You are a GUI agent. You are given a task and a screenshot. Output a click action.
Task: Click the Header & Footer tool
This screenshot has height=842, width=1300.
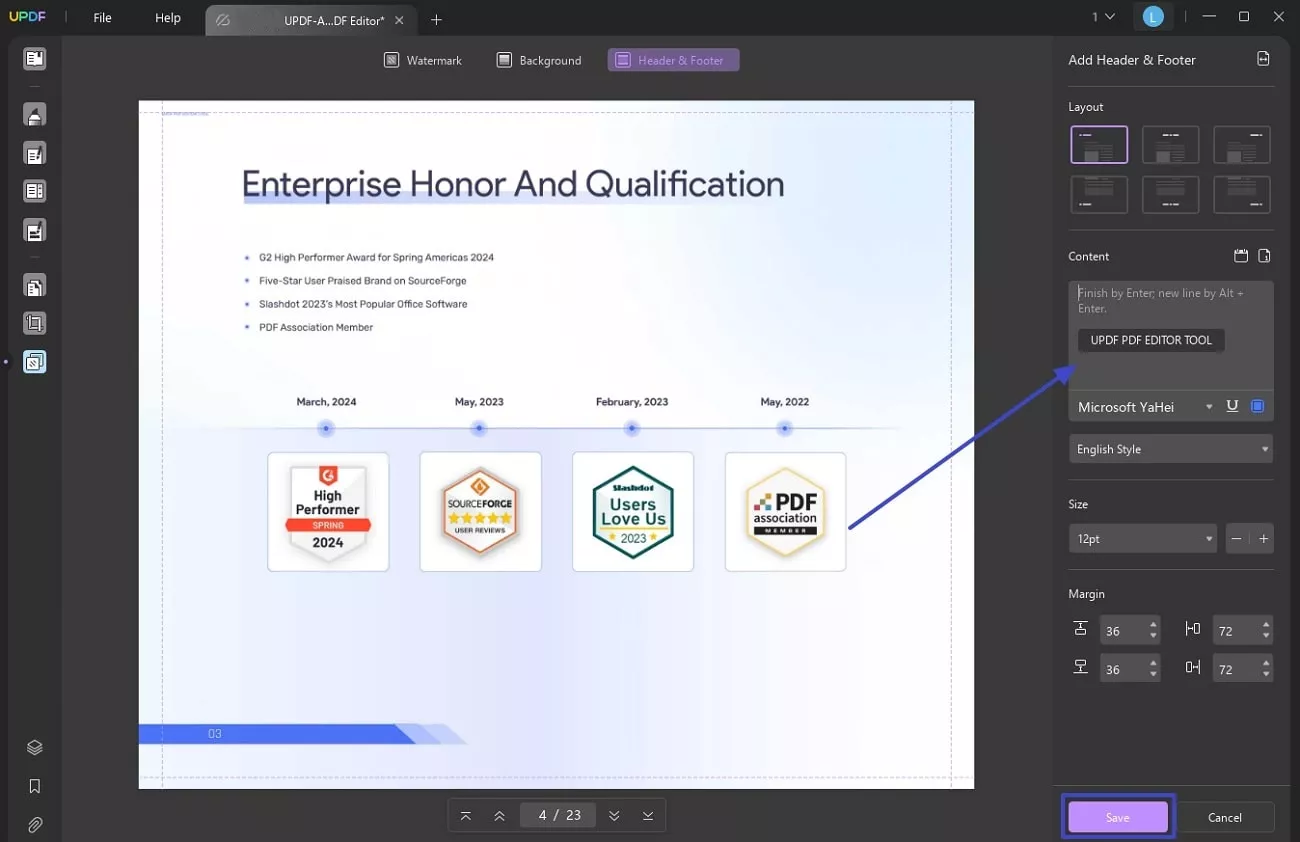coord(673,60)
